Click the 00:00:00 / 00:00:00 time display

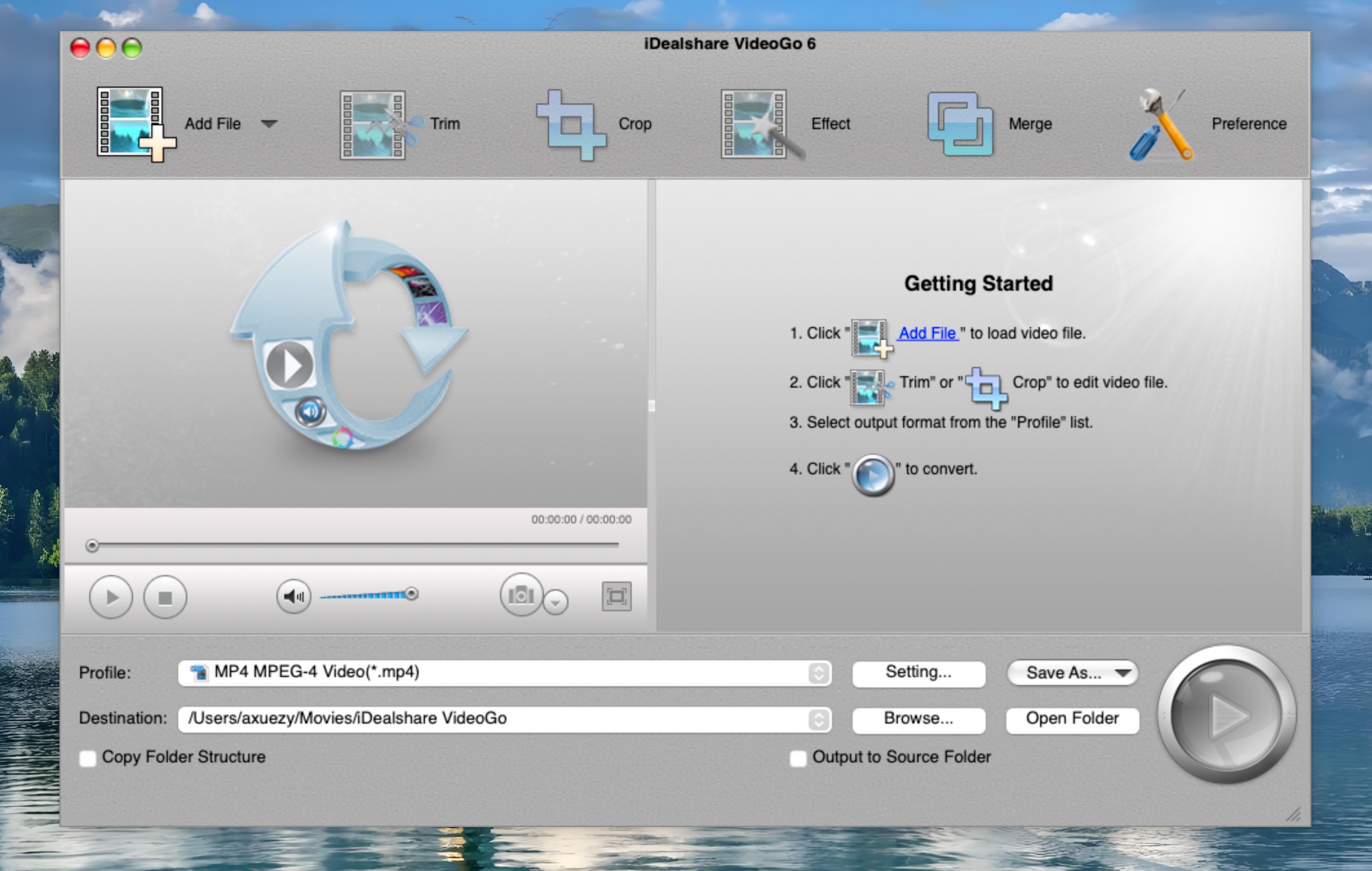(x=581, y=519)
